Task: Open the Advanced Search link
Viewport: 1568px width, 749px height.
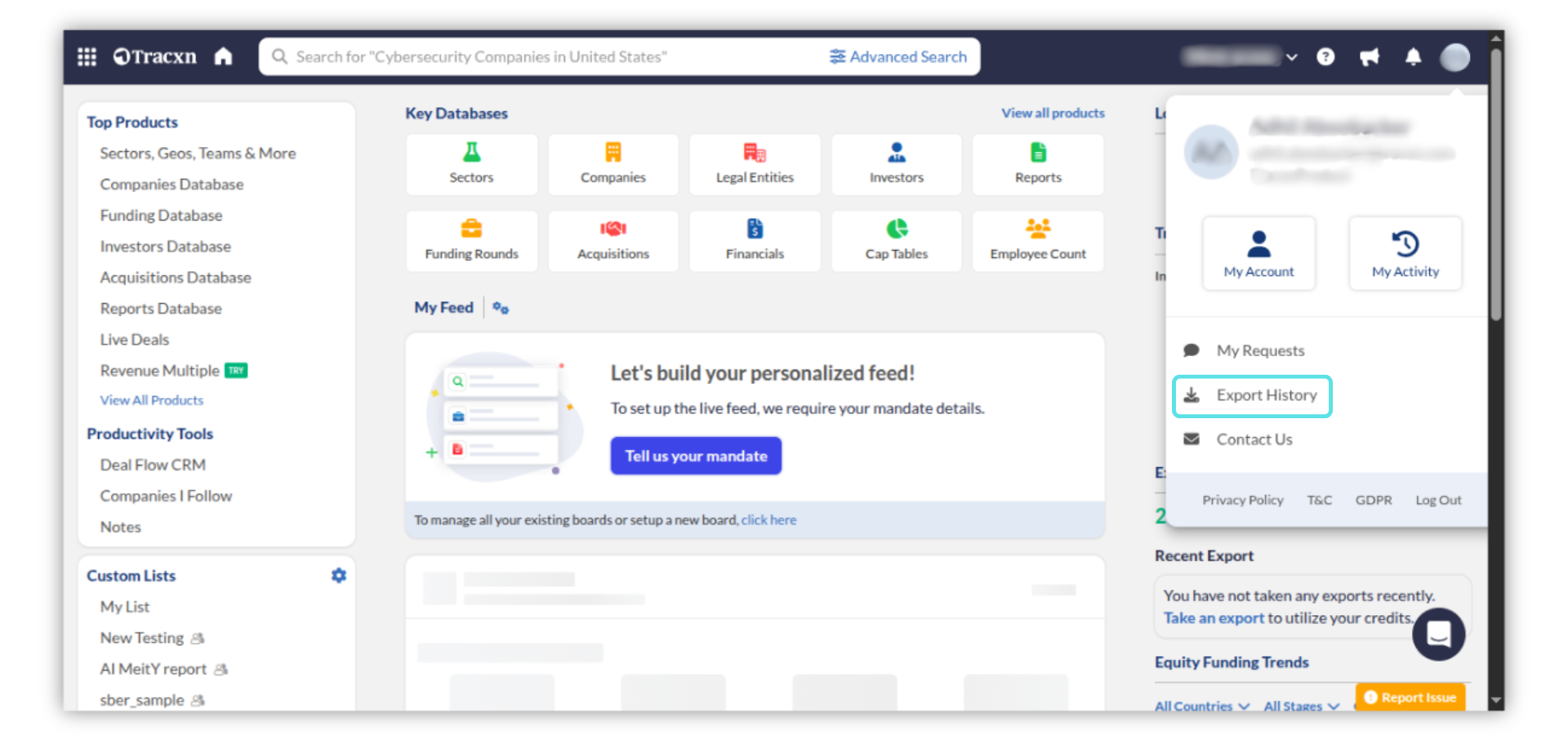Action: [898, 56]
